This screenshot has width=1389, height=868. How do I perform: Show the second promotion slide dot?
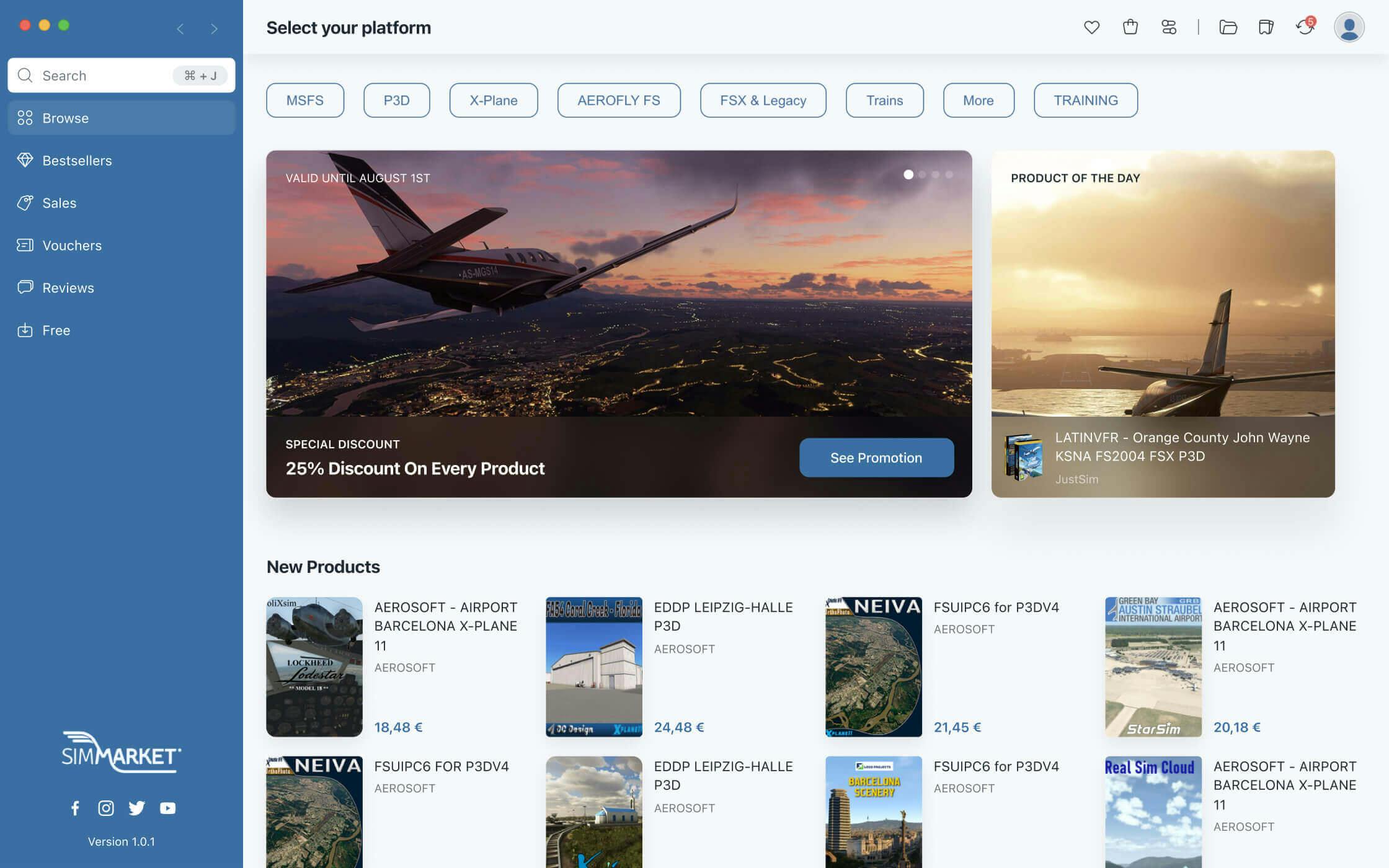(x=922, y=174)
